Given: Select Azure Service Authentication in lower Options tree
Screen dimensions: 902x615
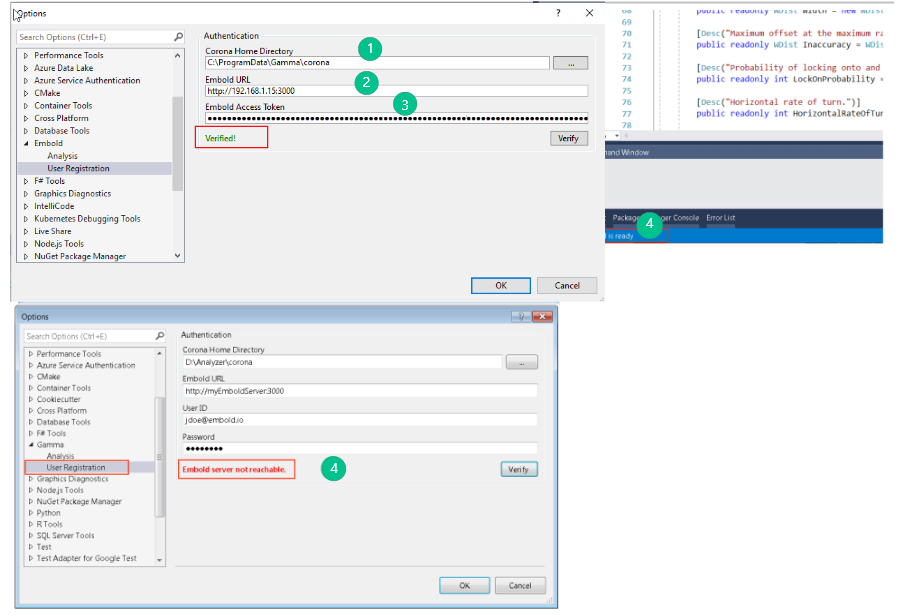Looking at the screenshot, I should [x=86, y=365].
